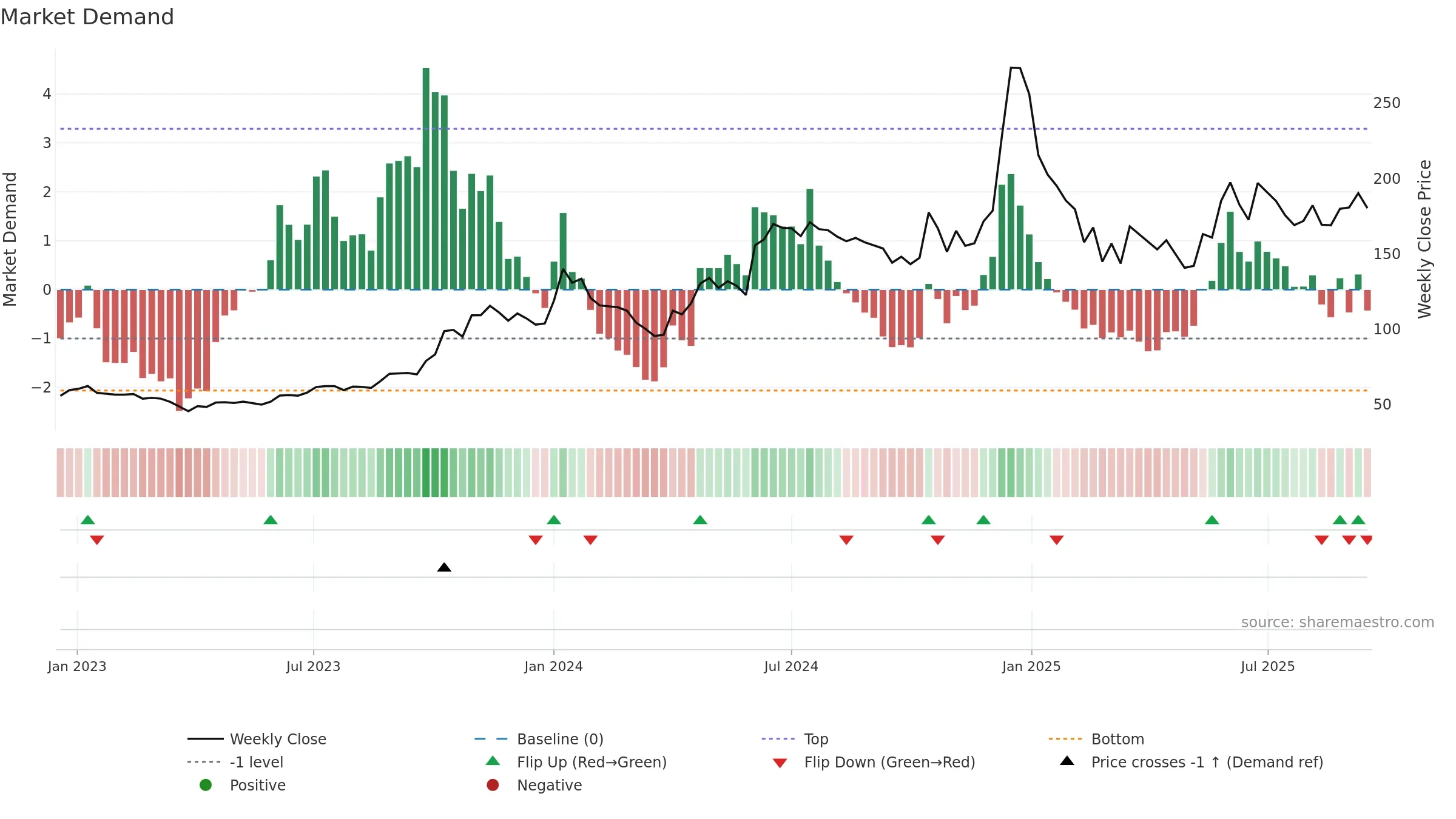
Task: Click the darkest green heatmap cell
Action: tap(426, 473)
